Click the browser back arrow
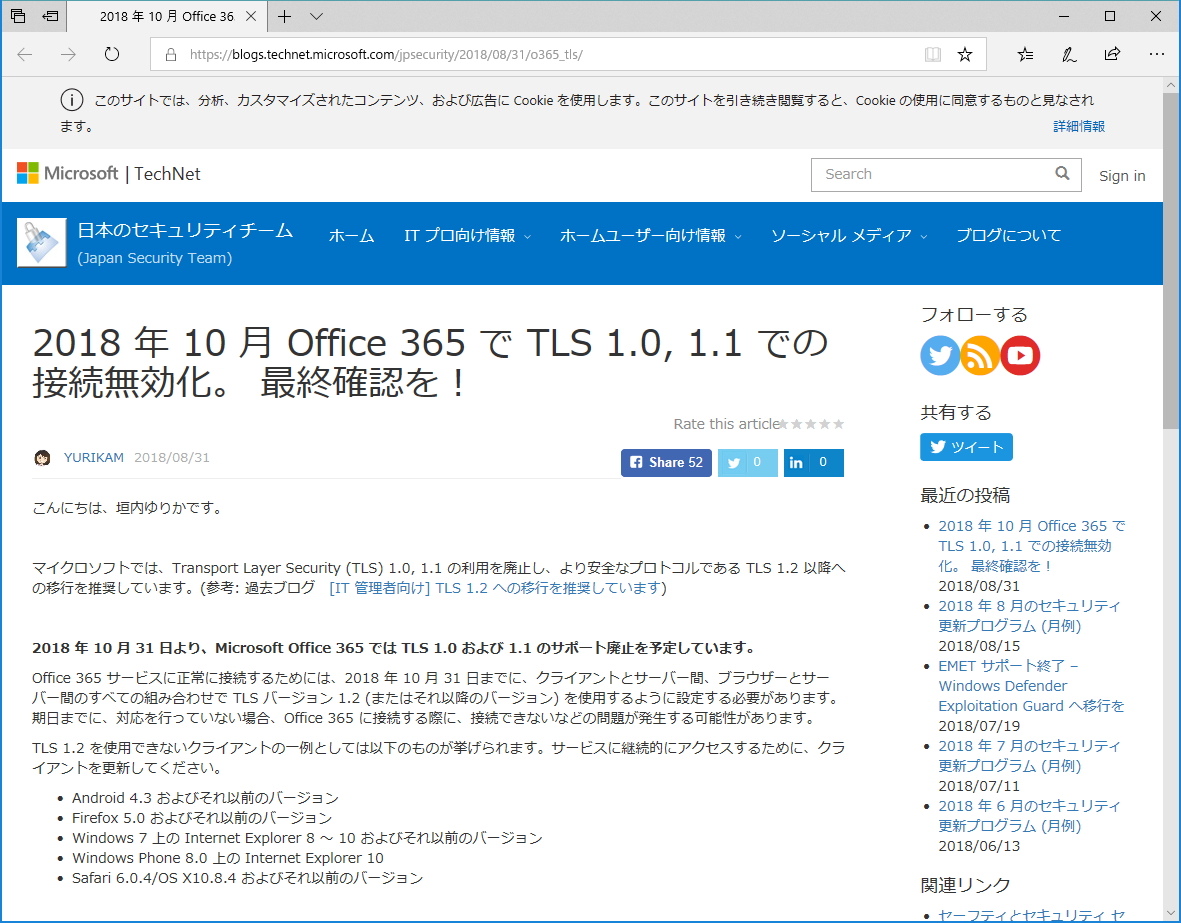The height and width of the screenshot is (923, 1181). point(25,54)
